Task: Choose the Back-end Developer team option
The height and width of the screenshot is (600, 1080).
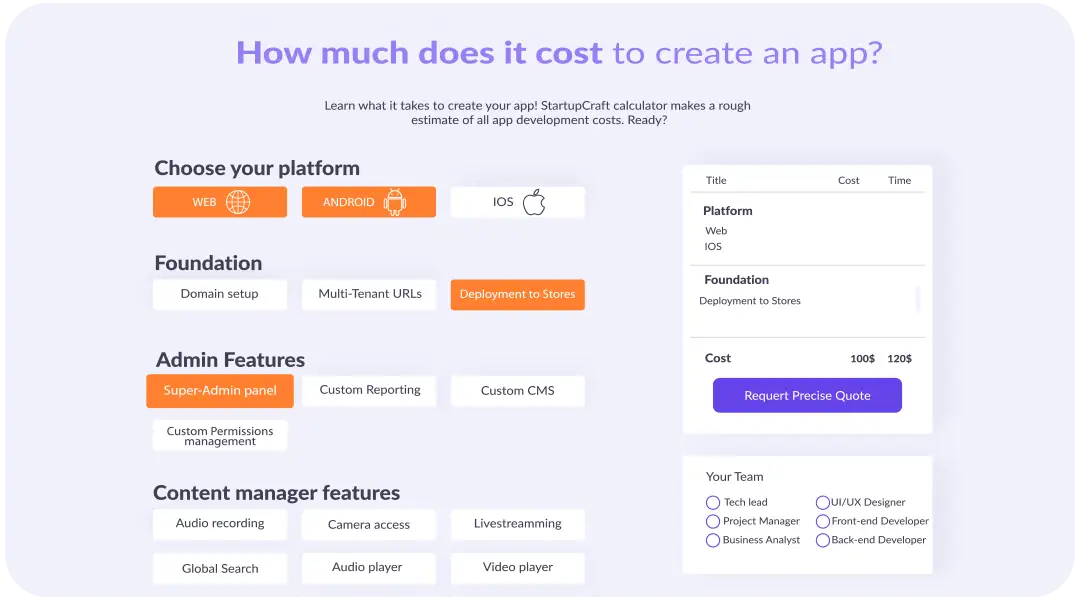Action: click(x=823, y=540)
